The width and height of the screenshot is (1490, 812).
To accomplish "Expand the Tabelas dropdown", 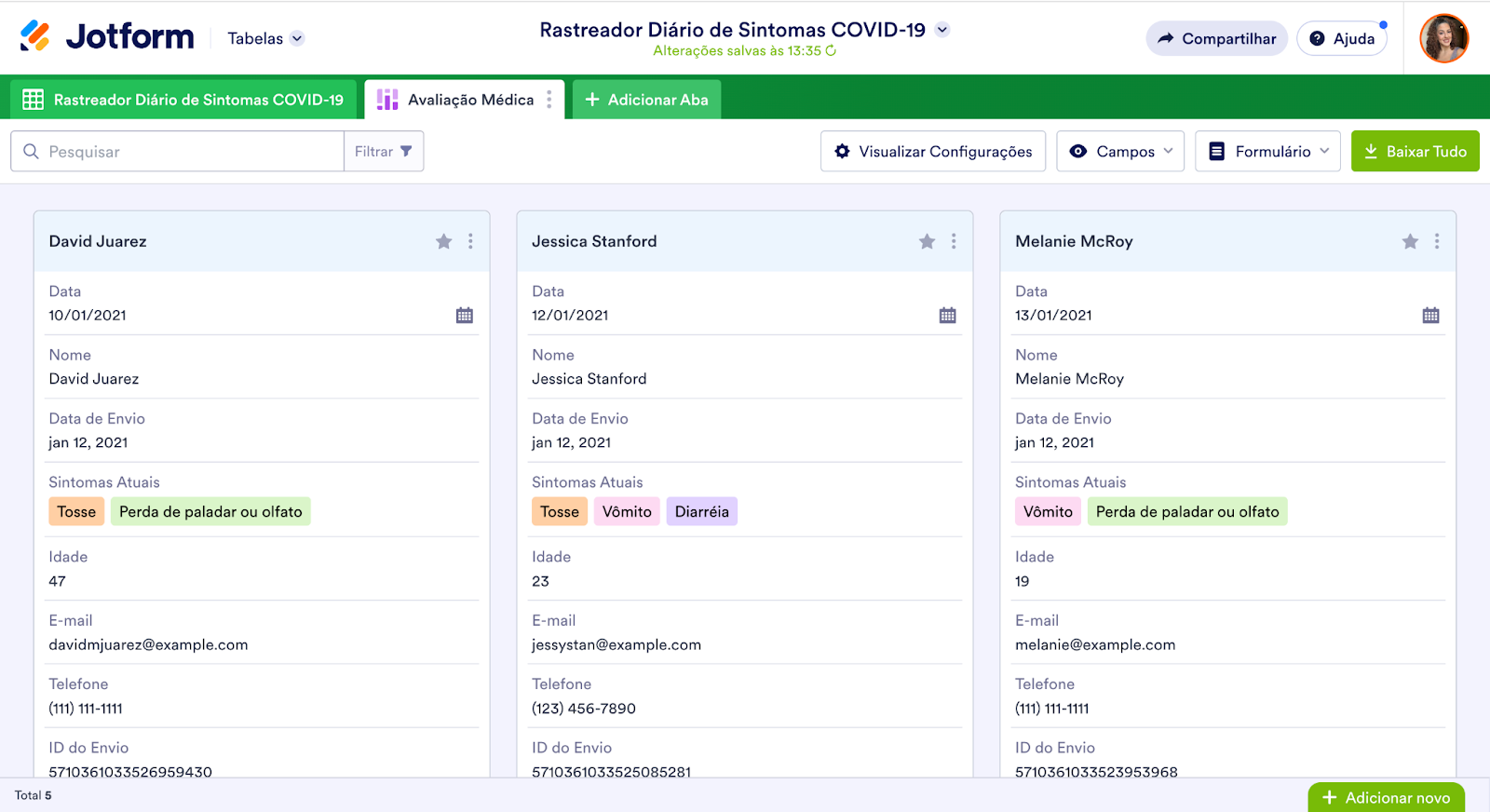I will pyautogui.click(x=266, y=38).
